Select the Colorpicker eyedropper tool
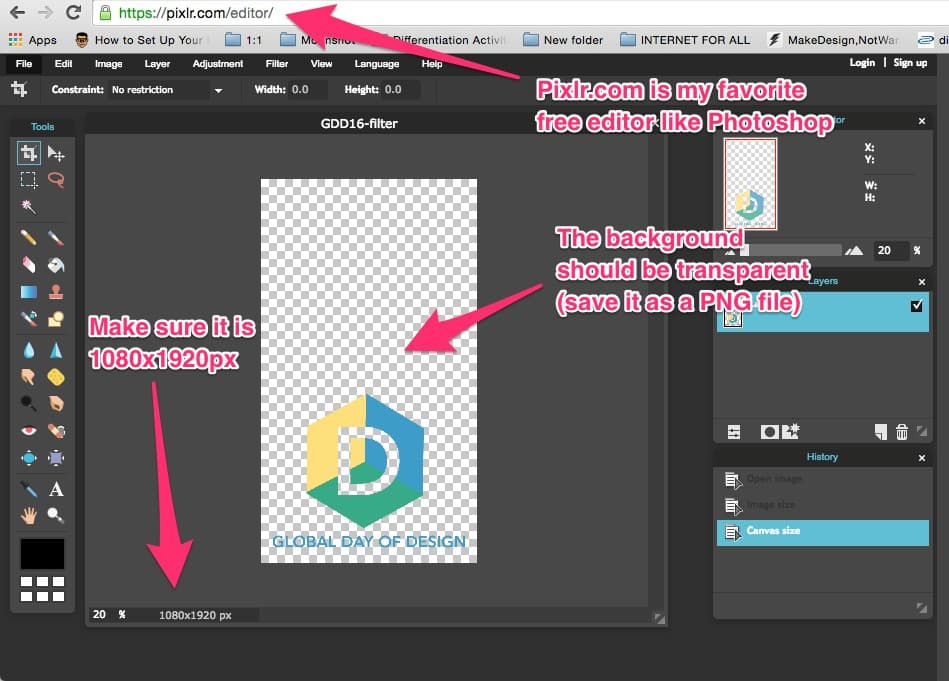The height and width of the screenshot is (681, 949). coord(28,489)
